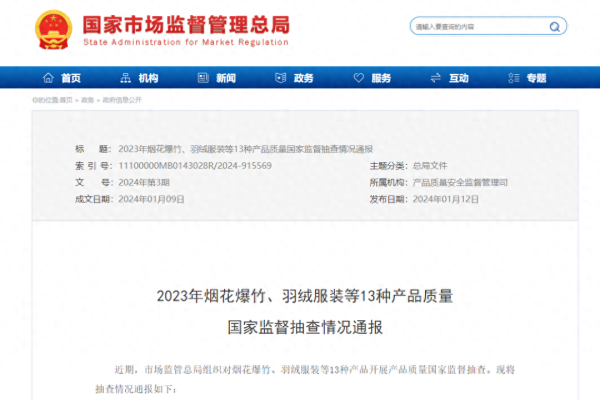The width and height of the screenshot is (600, 400).
Task: Click the list icon beside 专题
Action: click(x=514, y=78)
